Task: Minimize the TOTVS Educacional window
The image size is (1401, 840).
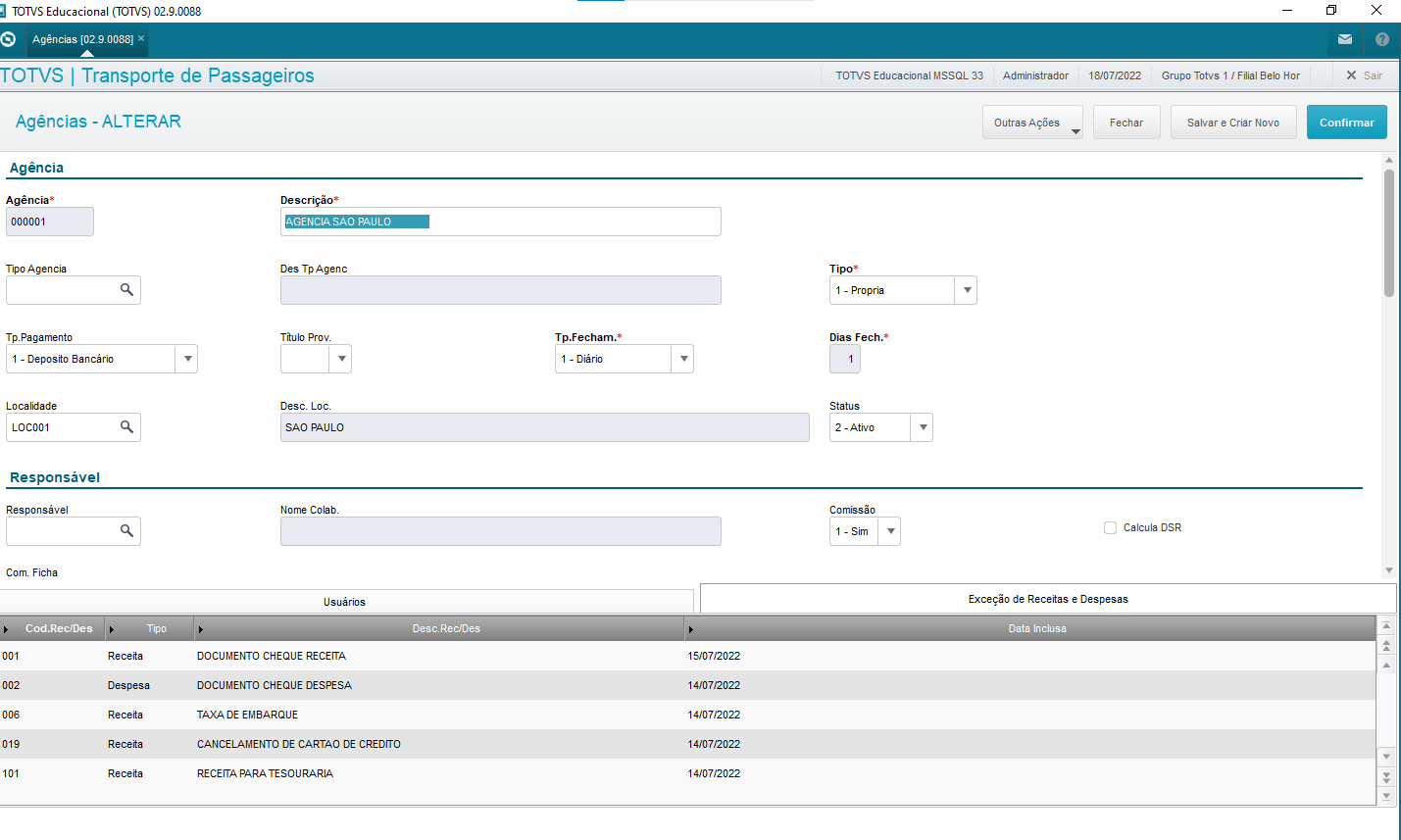Action: click(1287, 11)
